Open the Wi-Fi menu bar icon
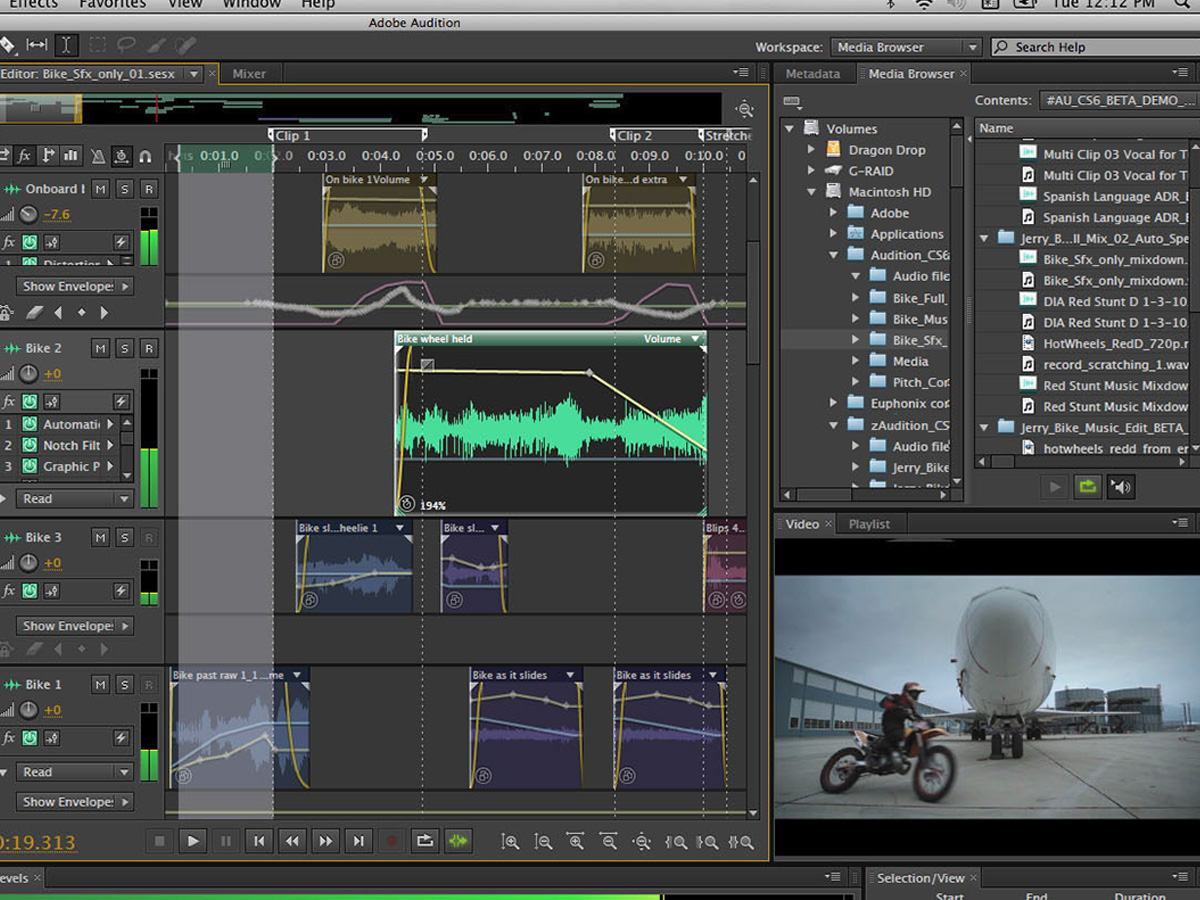Image resolution: width=1200 pixels, height=900 pixels. click(x=924, y=5)
